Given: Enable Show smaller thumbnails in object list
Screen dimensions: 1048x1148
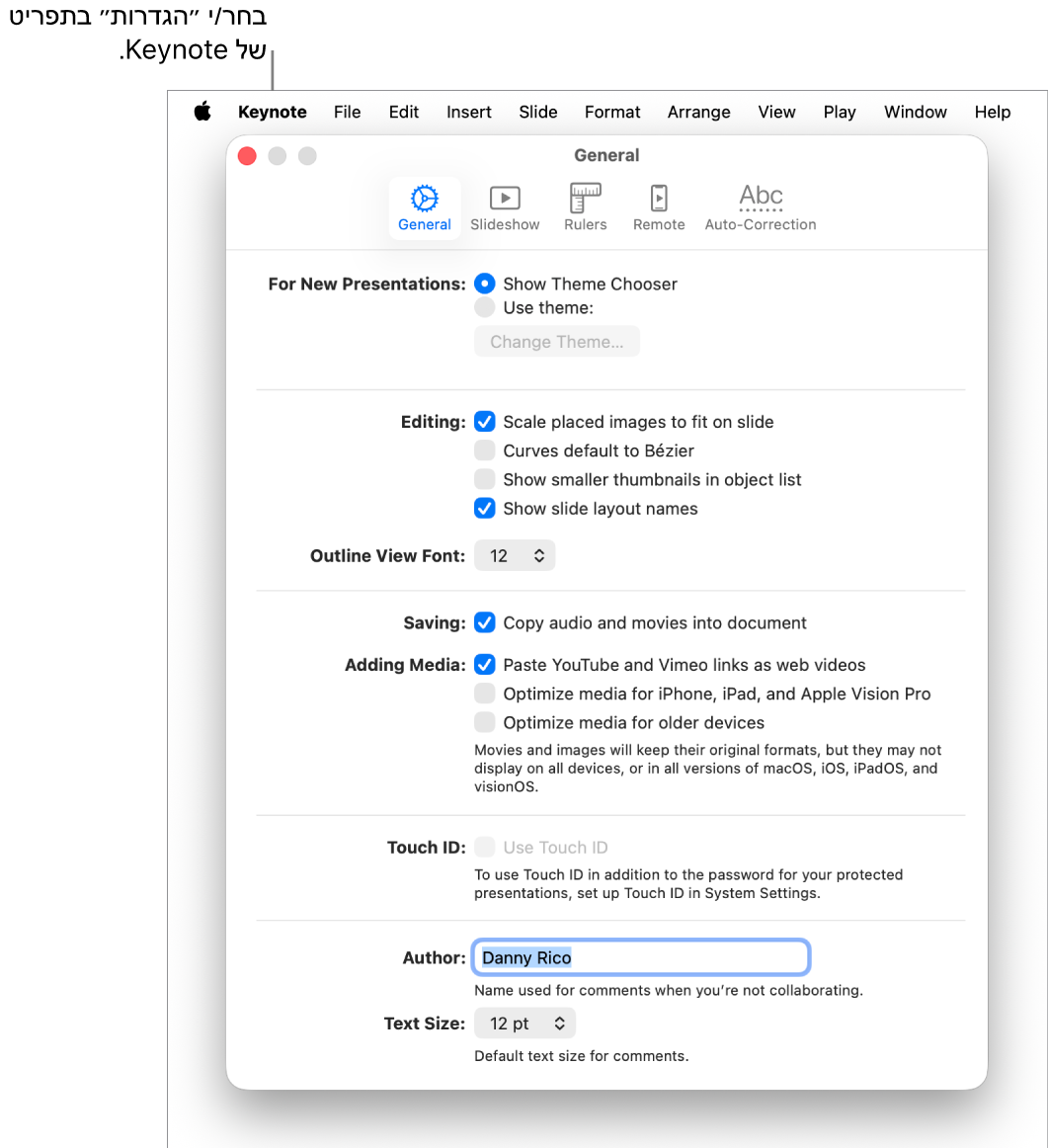Looking at the screenshot, I should click(484, 479).
